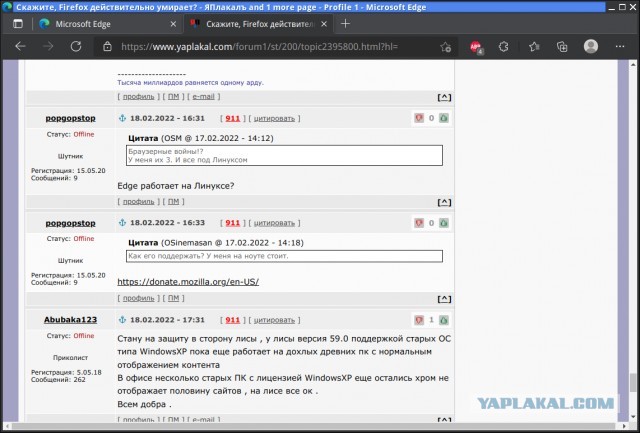Select the Скажите, Firefox действительно tab
This screenshot has height=433, width=640.
coord(259,24)
